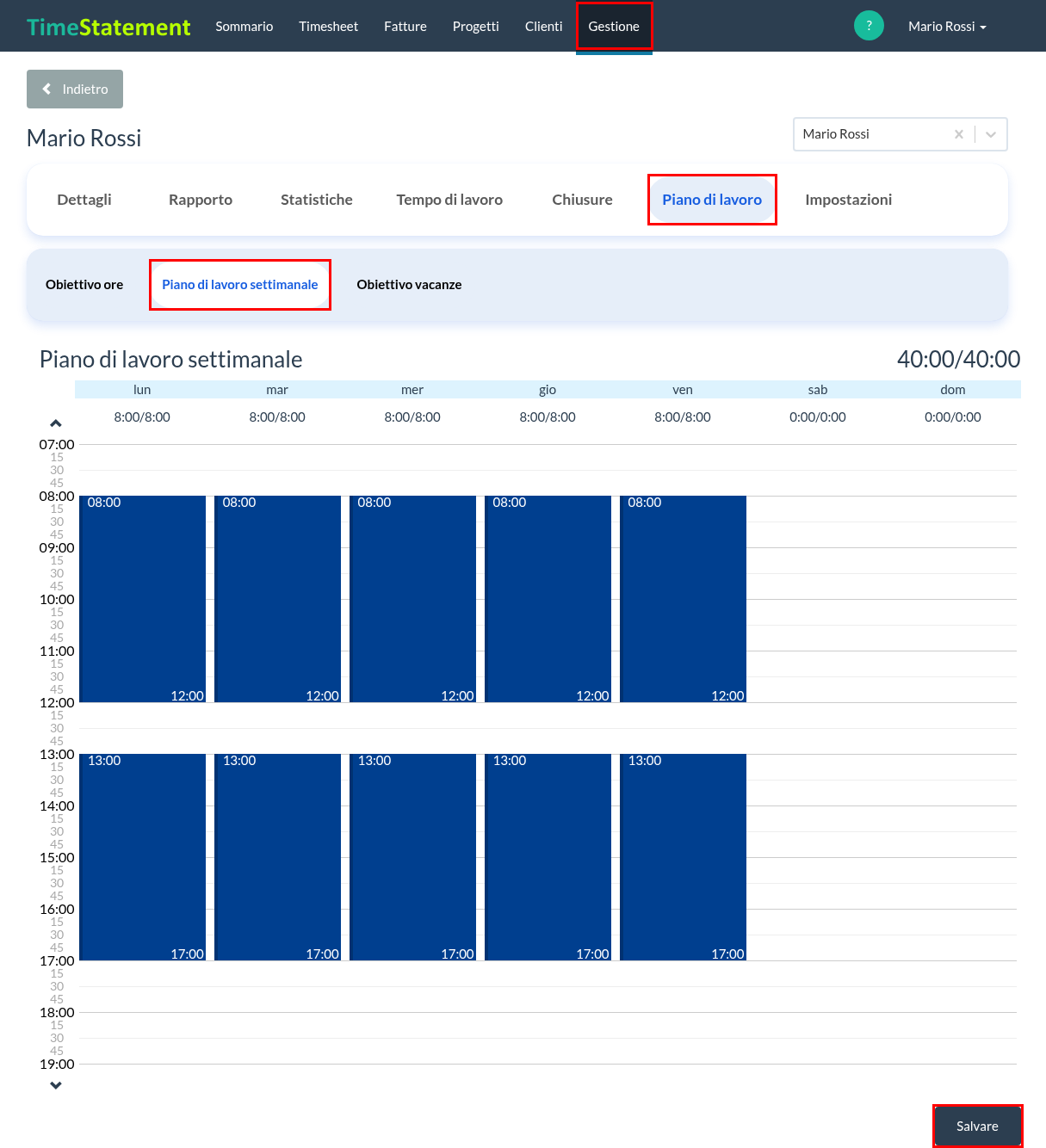Switch to the Tempo di lavoro tab
The image size is (1046, 1148).
tap(449, 200)
